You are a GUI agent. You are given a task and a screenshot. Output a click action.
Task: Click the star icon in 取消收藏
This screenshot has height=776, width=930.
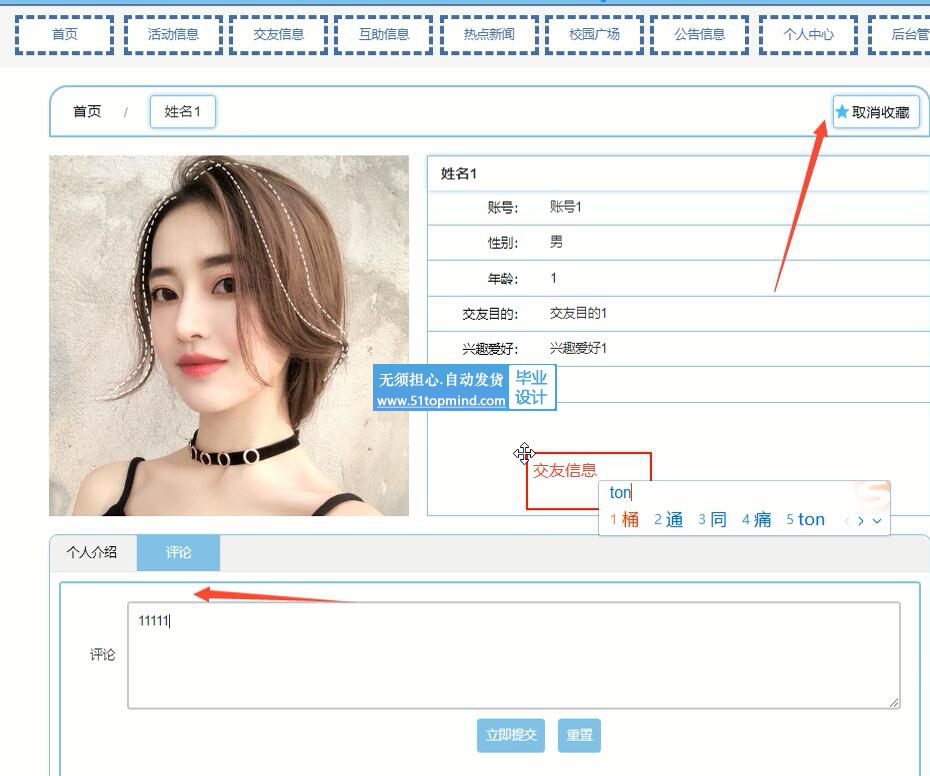click(842, 112)
